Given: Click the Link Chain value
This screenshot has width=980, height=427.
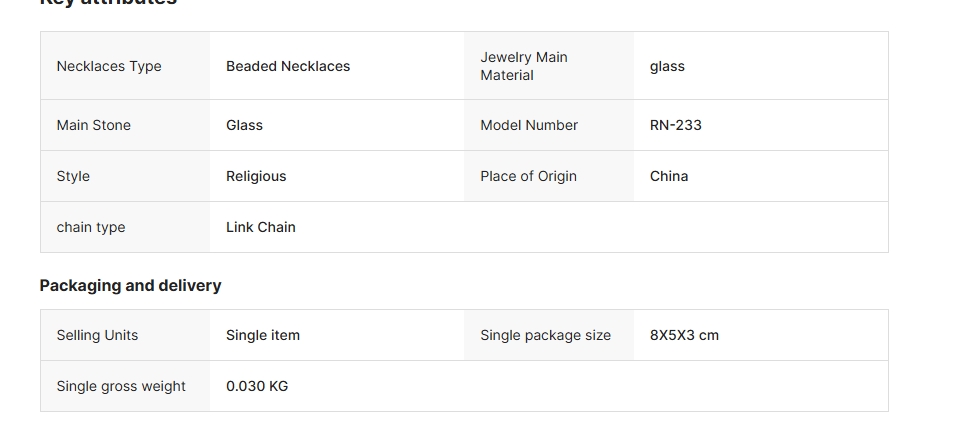Looking at the screenshot, I should (261, 227).
